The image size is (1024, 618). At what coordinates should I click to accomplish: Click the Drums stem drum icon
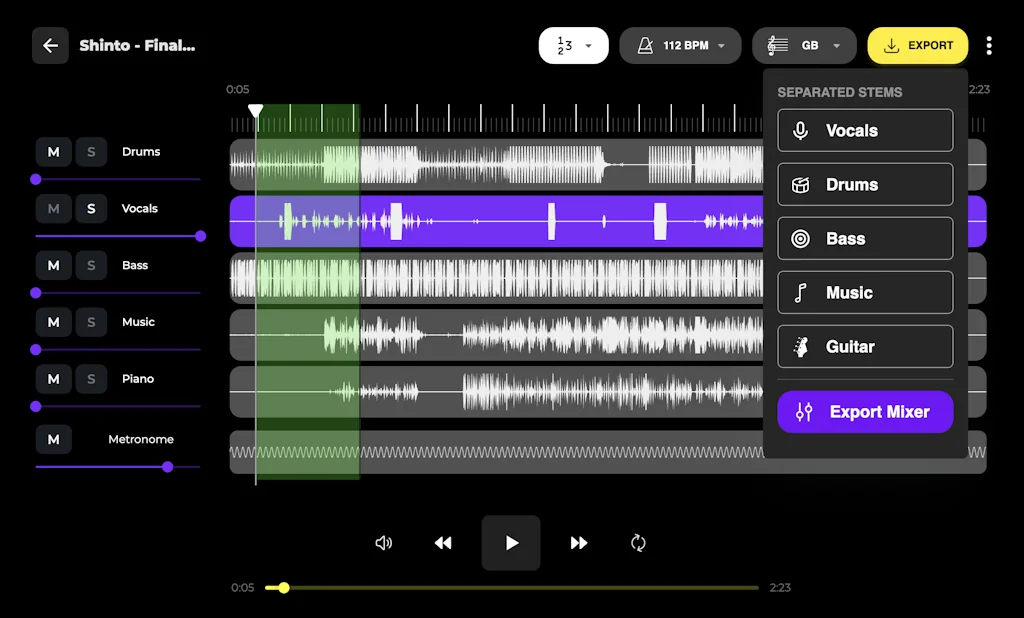click(x=799, y=184)
